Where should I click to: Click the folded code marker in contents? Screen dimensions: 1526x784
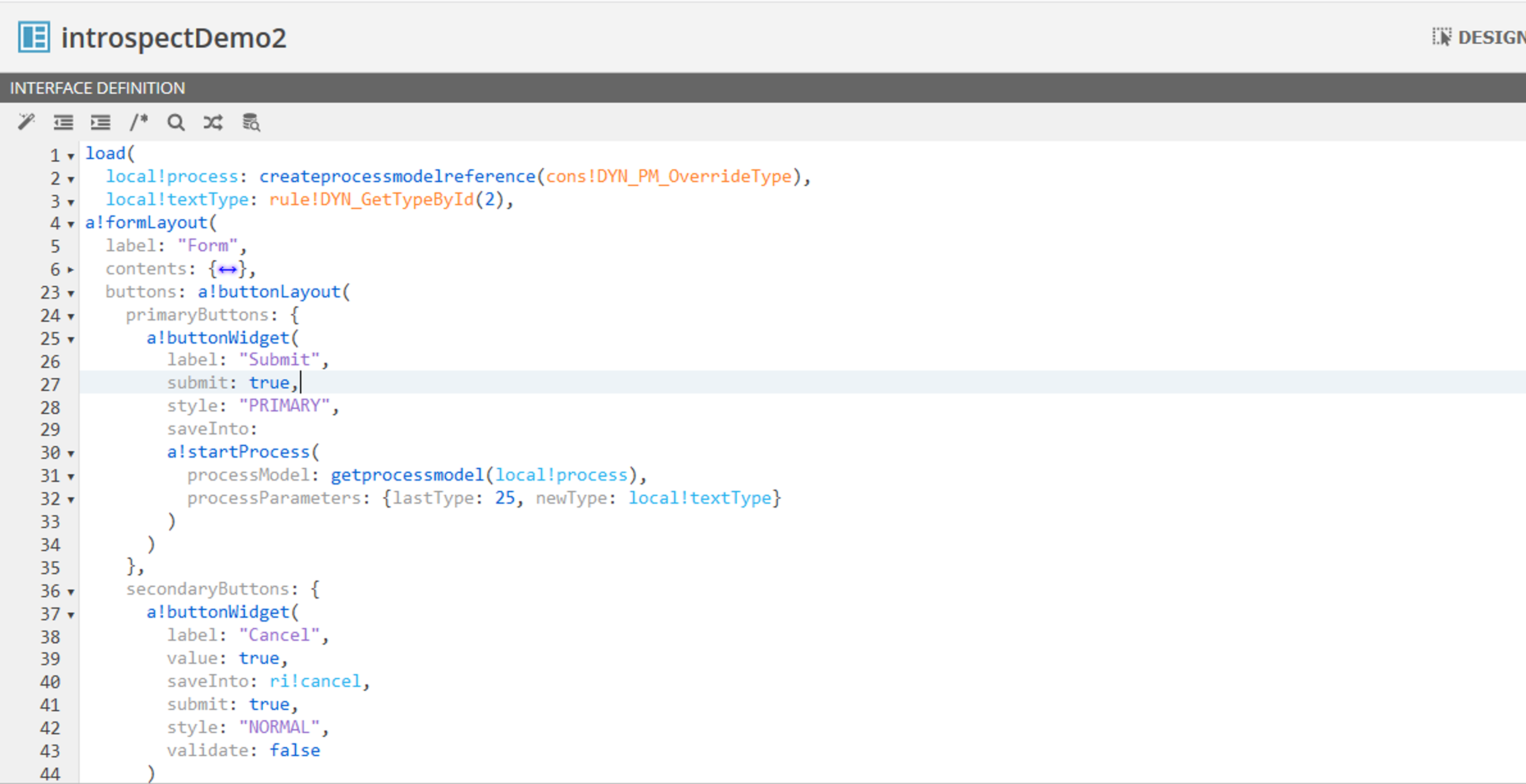(227, 270)
